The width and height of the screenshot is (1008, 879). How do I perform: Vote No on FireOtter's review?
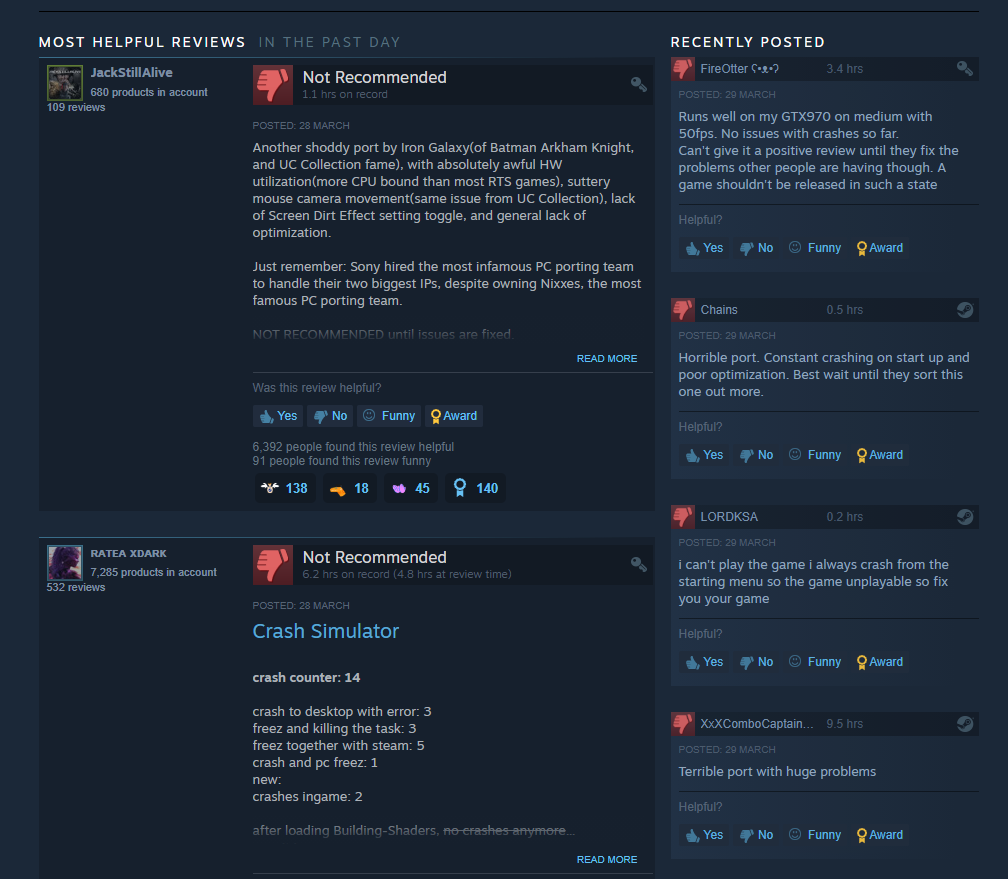[757, 248]
